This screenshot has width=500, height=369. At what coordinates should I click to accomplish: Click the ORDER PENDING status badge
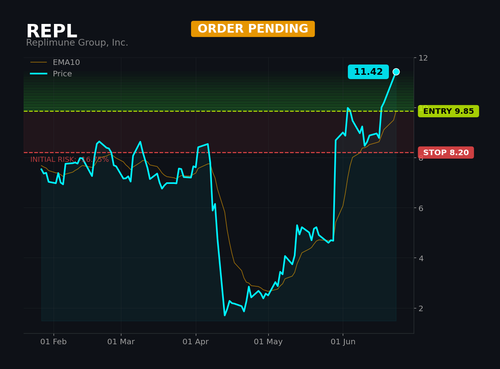(x=253, y=29)
